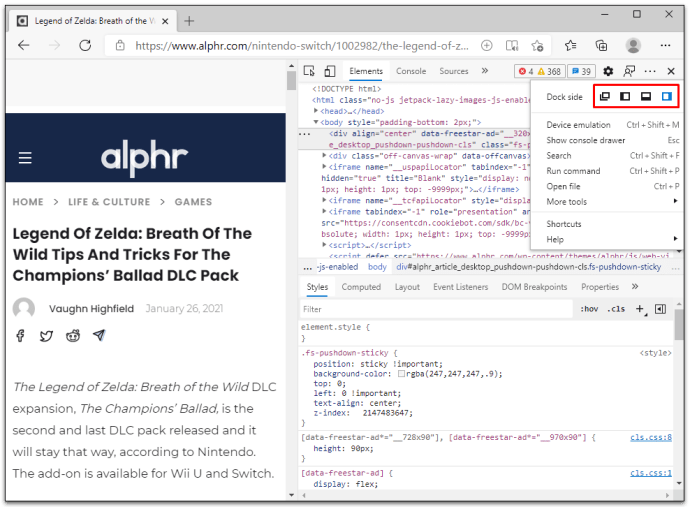
Task: Open the alphr hamburger menu
Action: 25,158
